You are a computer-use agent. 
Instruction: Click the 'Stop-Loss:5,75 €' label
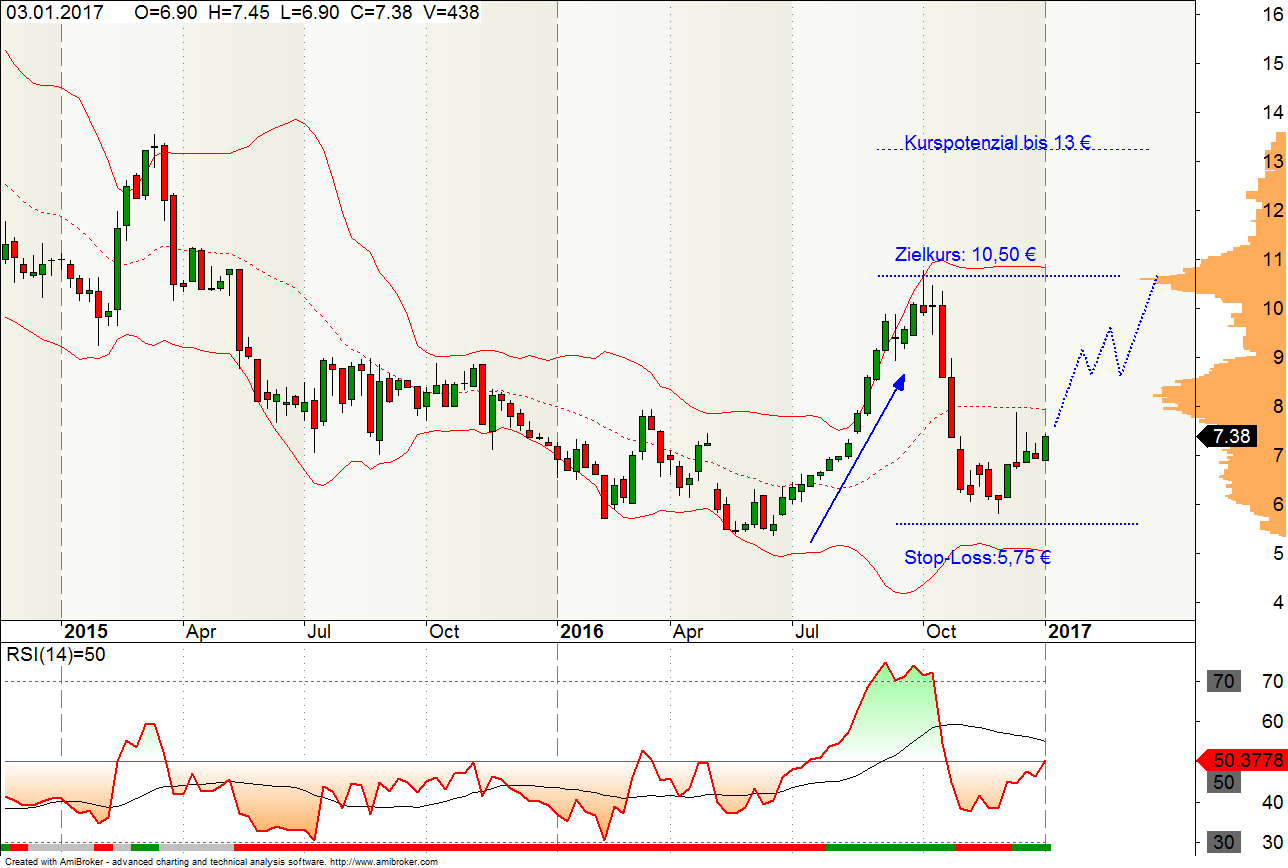977,557
